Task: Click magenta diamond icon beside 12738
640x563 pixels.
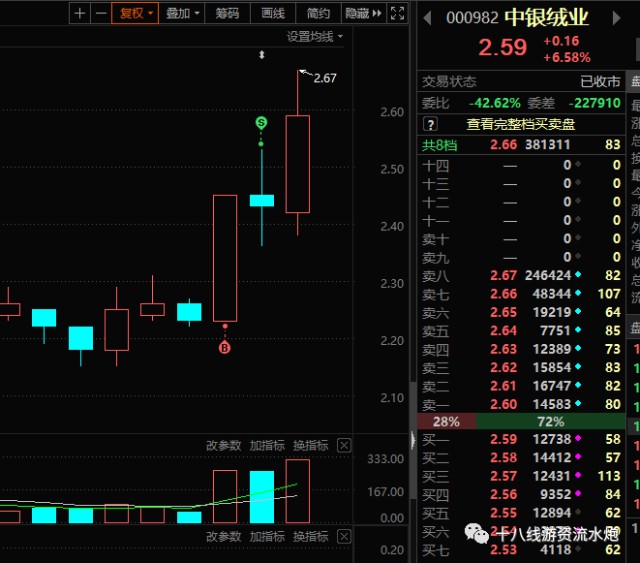Action: coord(578,438)
